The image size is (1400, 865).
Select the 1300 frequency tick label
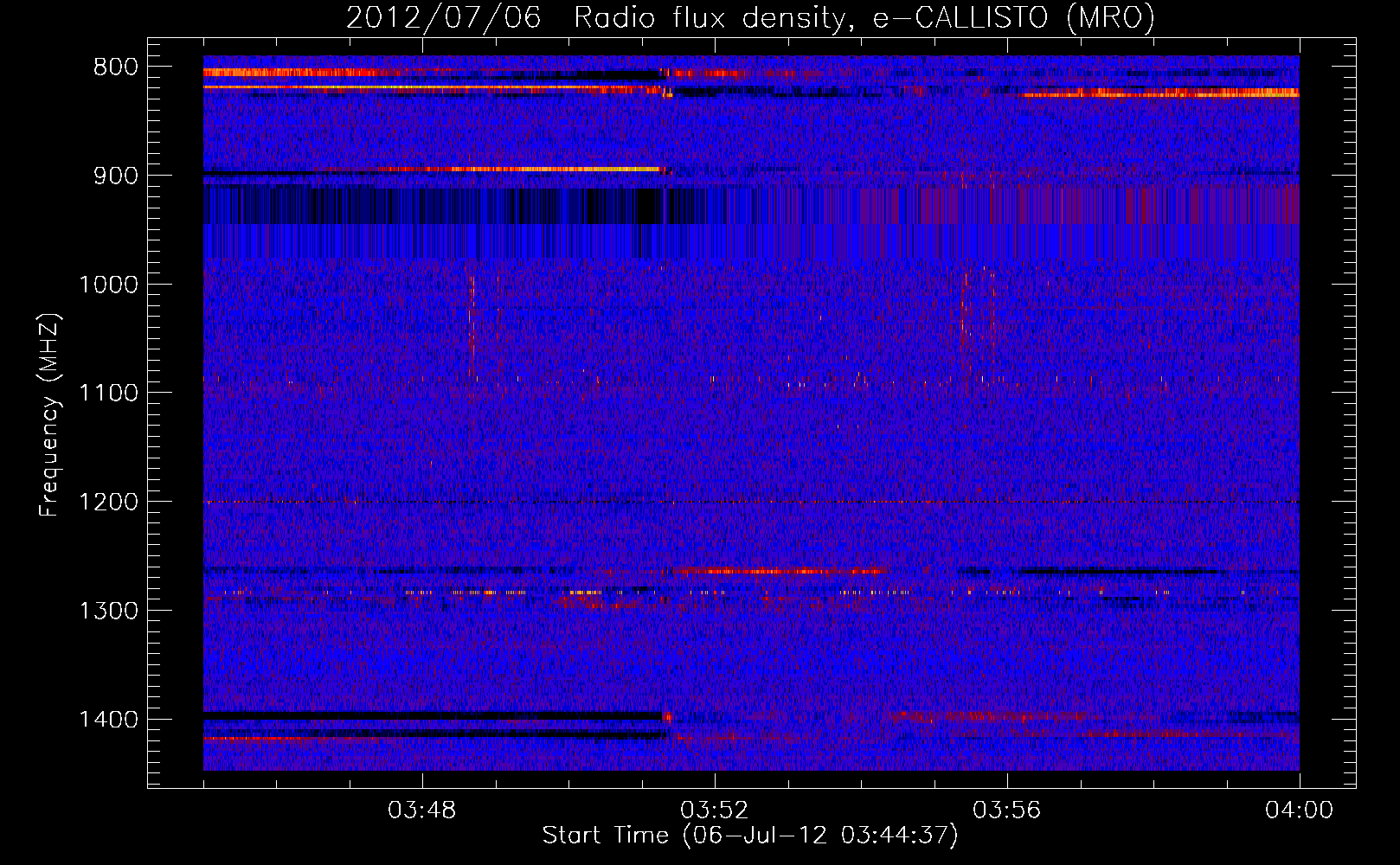pyautogui.click(x=109, y=611)
